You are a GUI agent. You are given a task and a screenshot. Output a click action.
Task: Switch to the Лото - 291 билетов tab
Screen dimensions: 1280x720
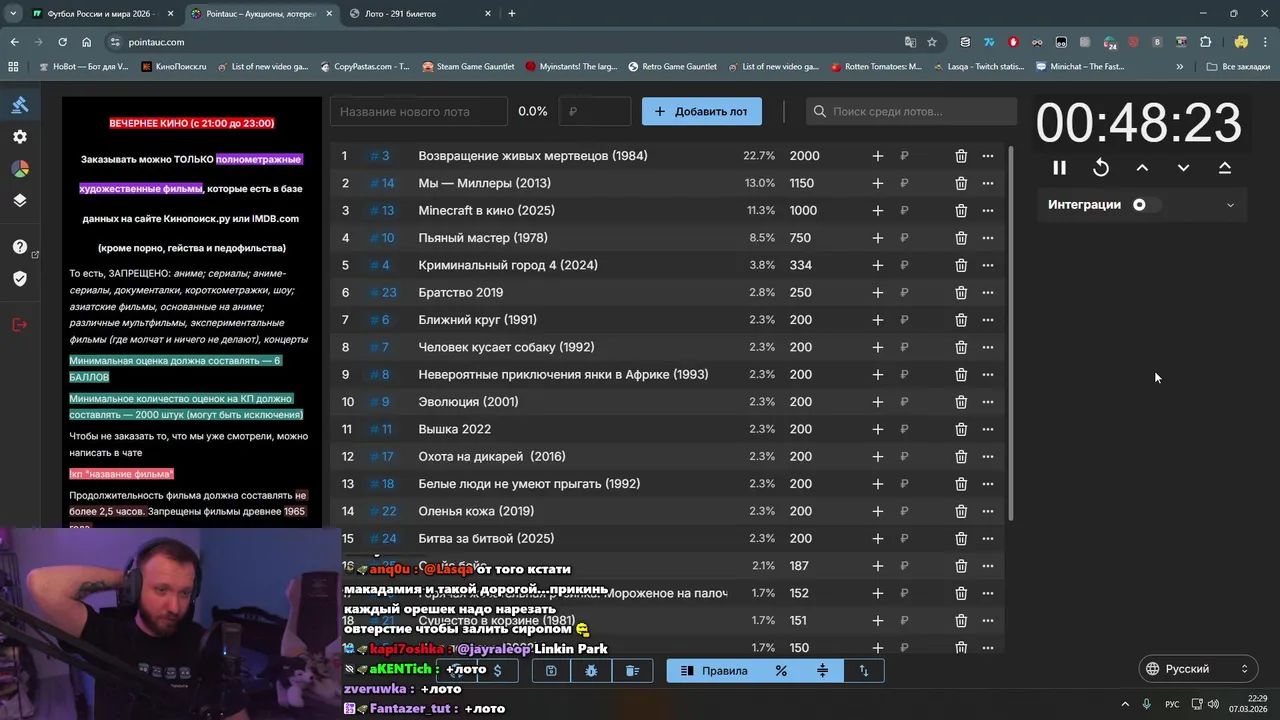(419, 14)
